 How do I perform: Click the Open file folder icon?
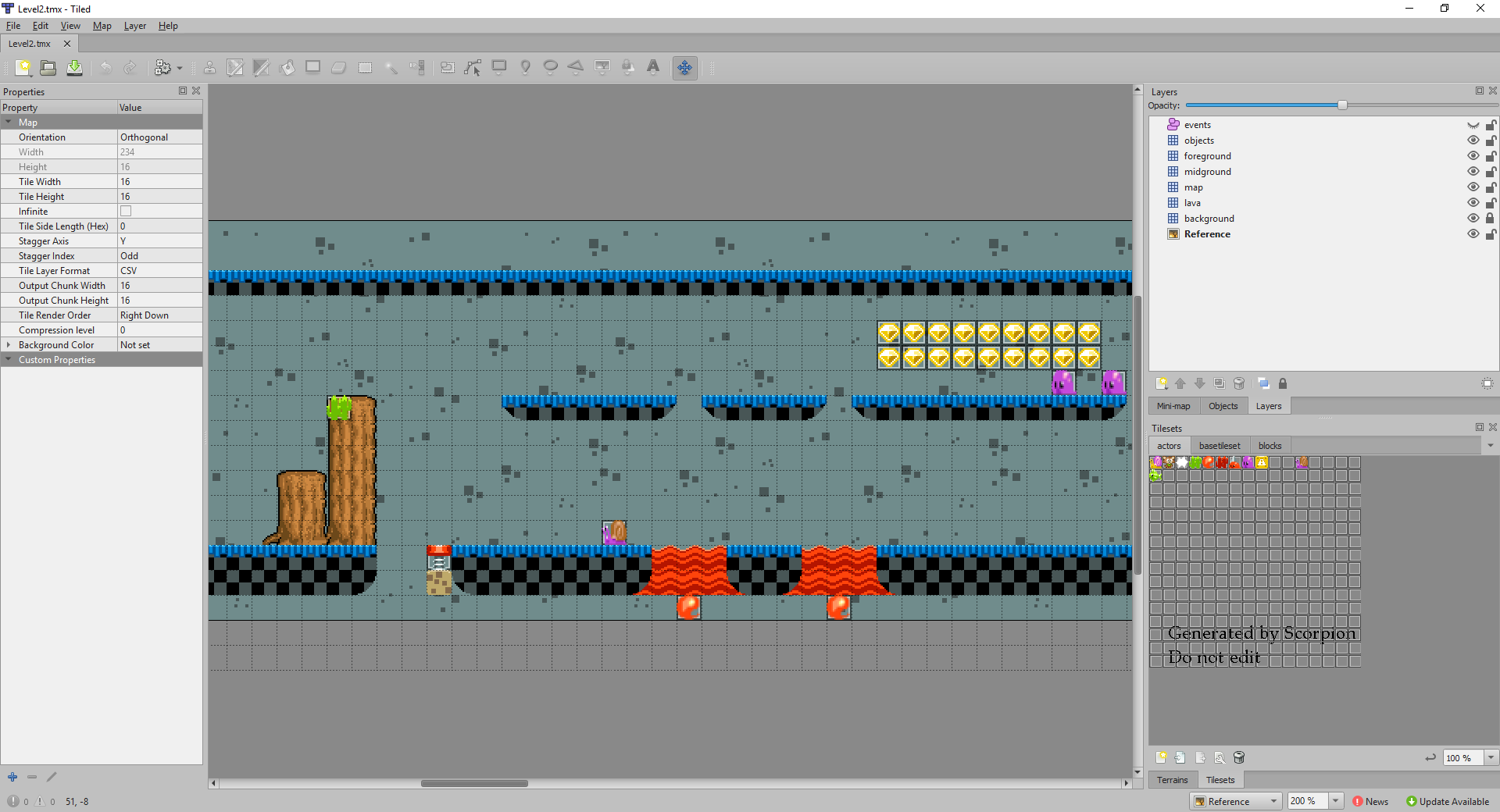48,68
